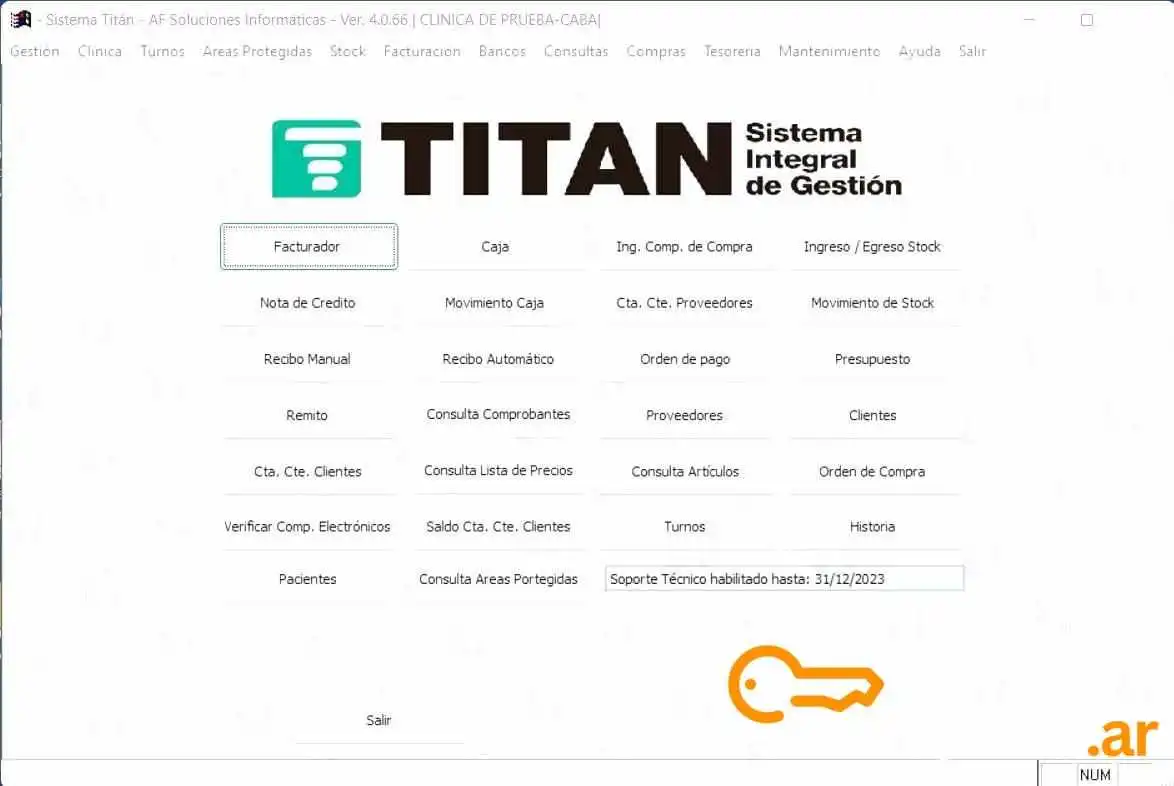Open the Tesoreria menu
Image resolution: width=1174 pixels, height=786 pixels.
[x=732, y=51]
